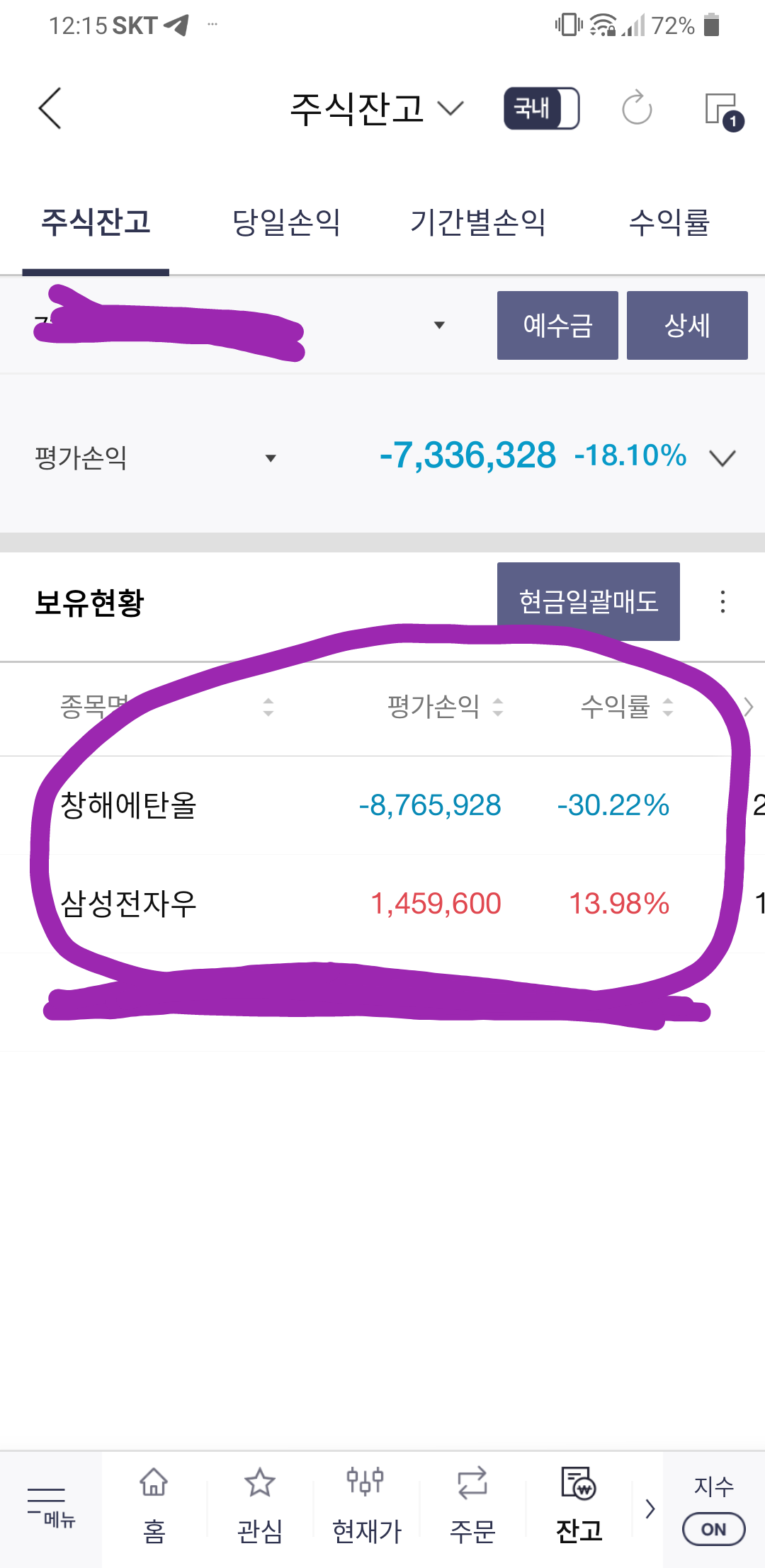
Task: Tap the refresh icon in the top bar
Action: [x=636, y=108]
